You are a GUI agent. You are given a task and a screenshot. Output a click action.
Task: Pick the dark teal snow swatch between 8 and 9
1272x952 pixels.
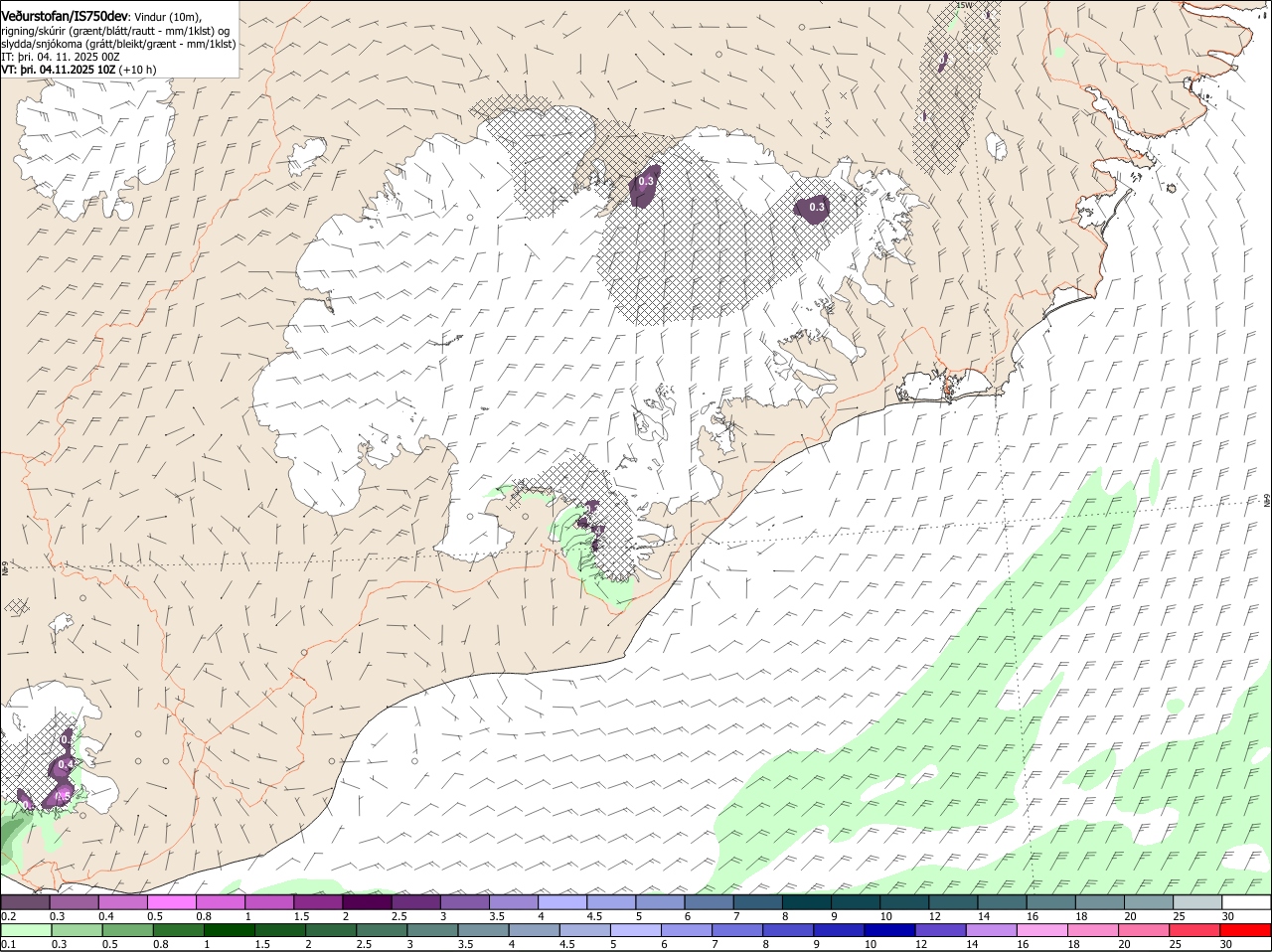point(807,902)
